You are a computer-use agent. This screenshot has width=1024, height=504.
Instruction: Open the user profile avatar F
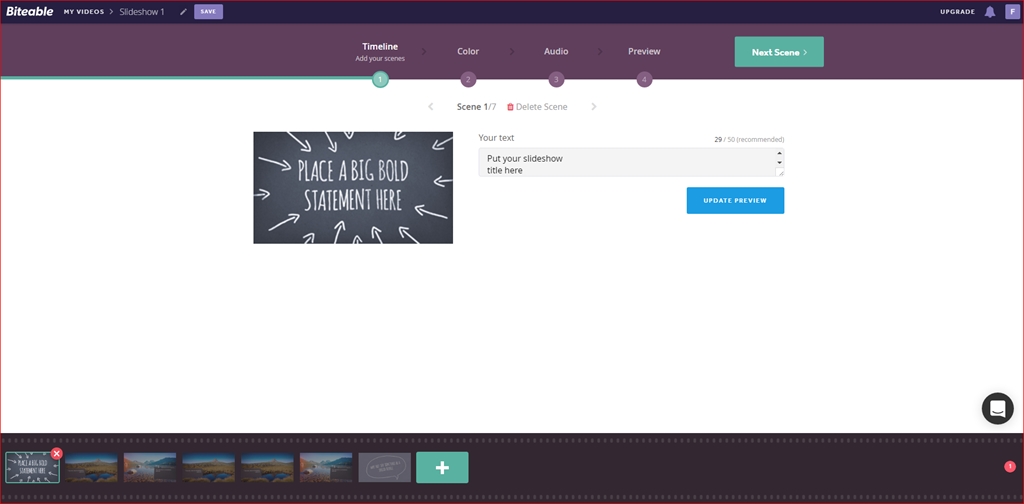1012,12
